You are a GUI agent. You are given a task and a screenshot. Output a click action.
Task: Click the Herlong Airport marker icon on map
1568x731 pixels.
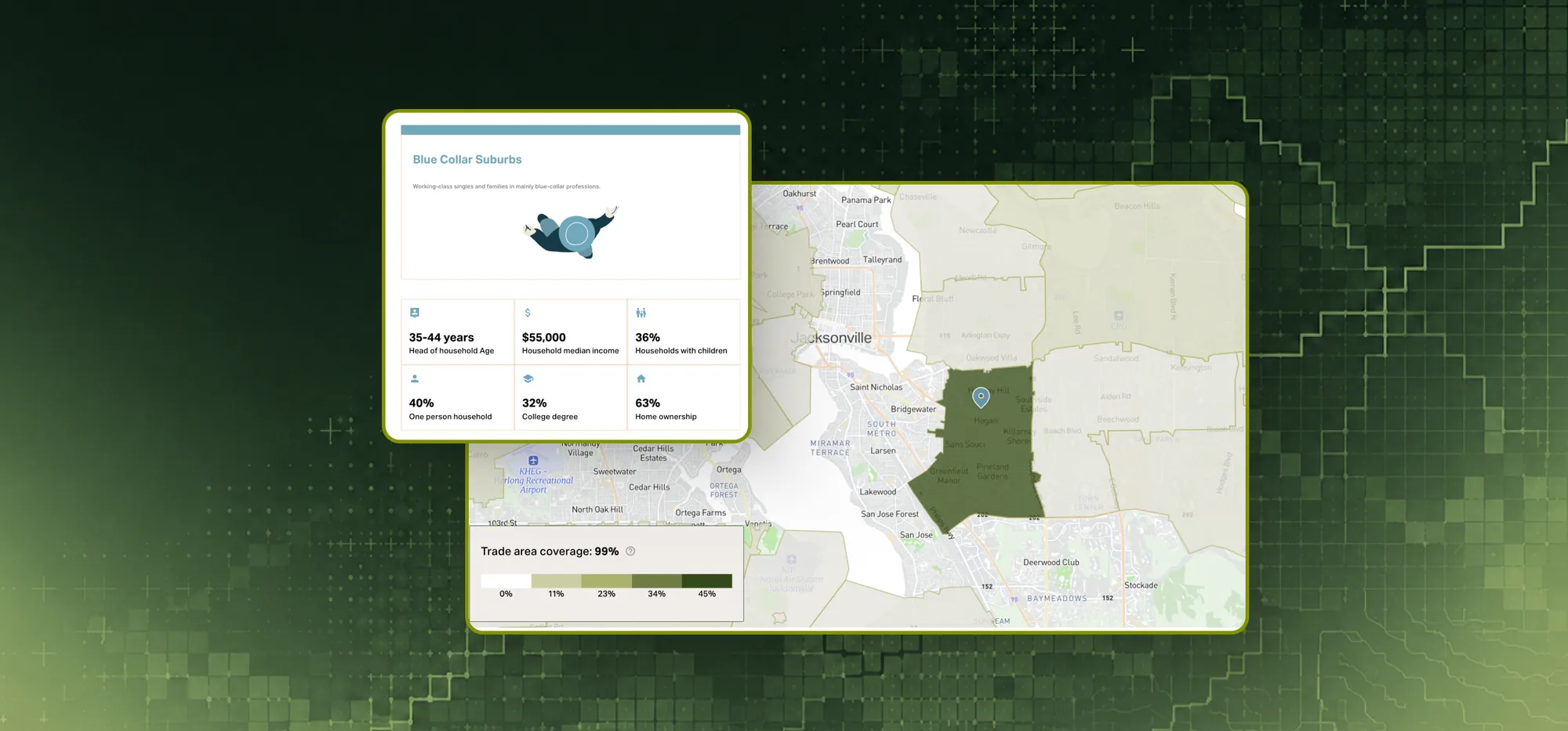pyautogui.click(x=533, y=461)
